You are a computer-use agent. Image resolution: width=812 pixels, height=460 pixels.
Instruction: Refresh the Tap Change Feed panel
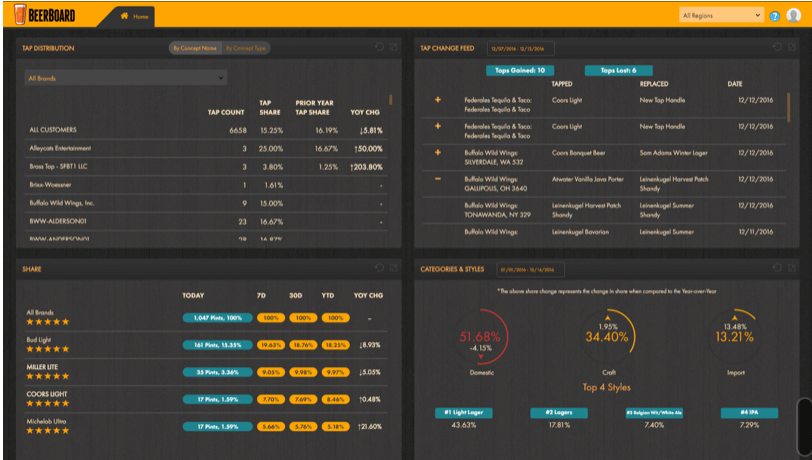click(777, 47)
